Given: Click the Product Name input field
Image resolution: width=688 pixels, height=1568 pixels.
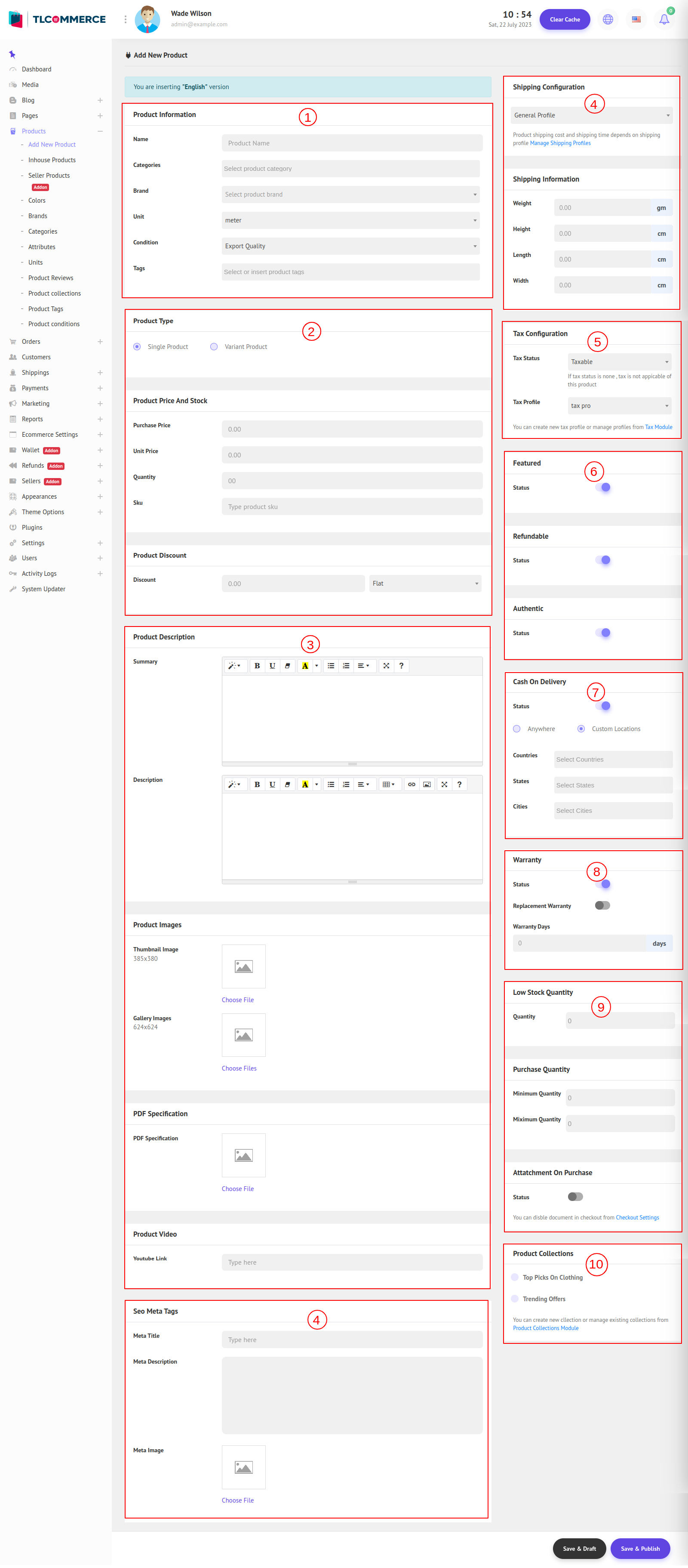Looking at the screenshot, I should 352,144.
